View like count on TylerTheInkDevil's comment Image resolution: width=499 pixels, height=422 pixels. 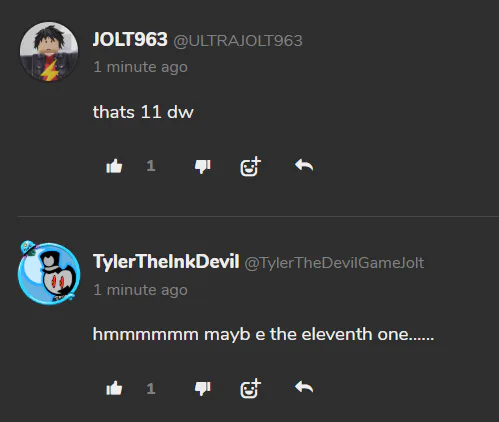point(151,388)
